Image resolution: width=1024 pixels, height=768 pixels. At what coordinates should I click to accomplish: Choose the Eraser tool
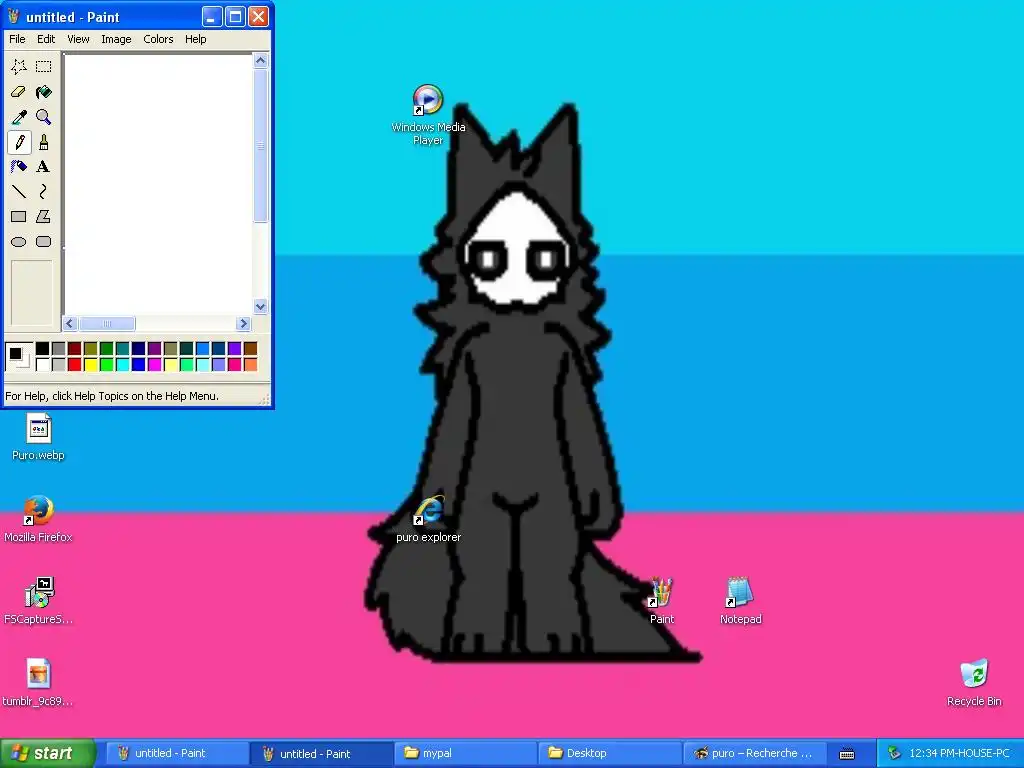pos(19,92)
